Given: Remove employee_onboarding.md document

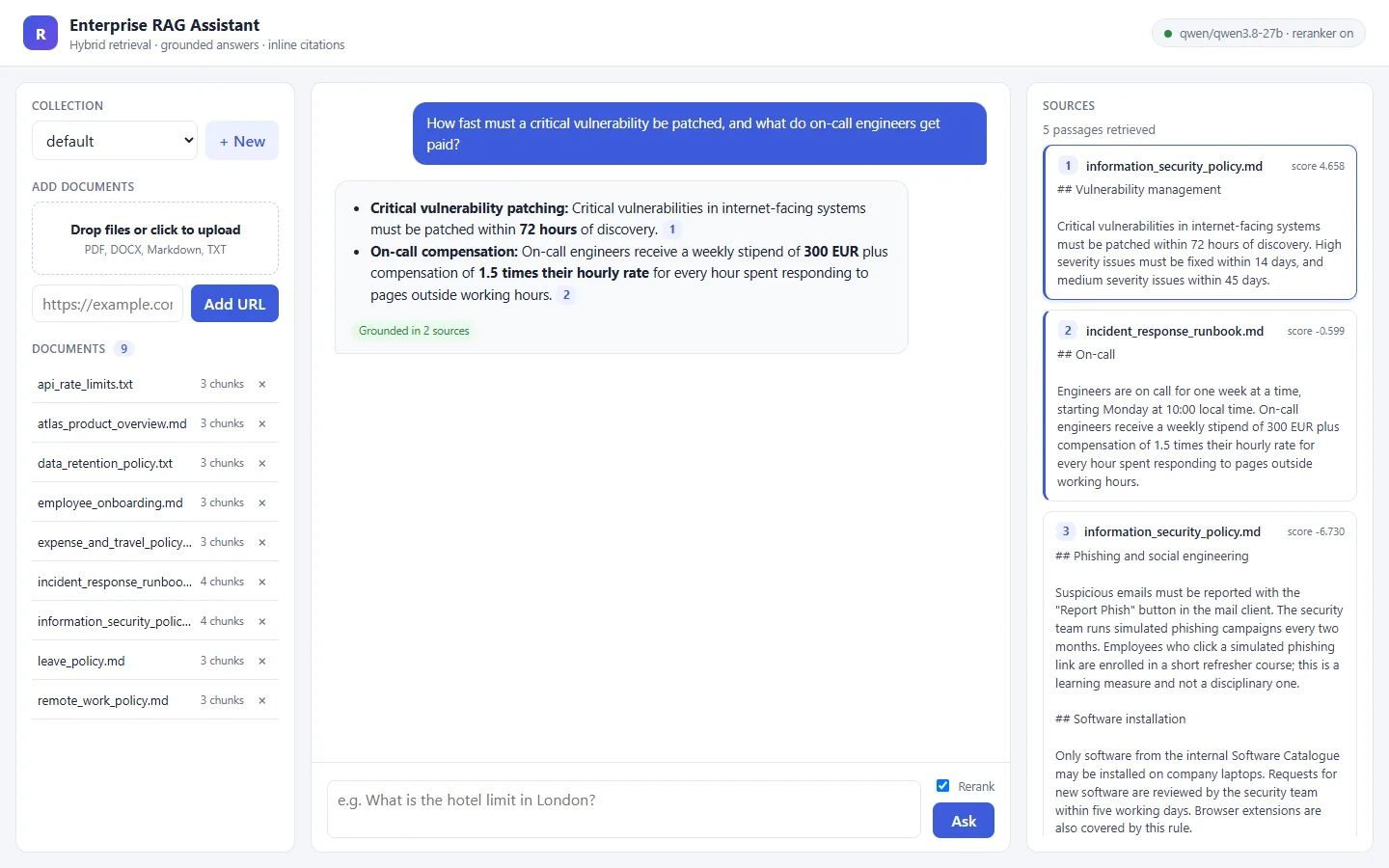Looking at the screenshot, I should pyautogui.click(x=262, y=502).
